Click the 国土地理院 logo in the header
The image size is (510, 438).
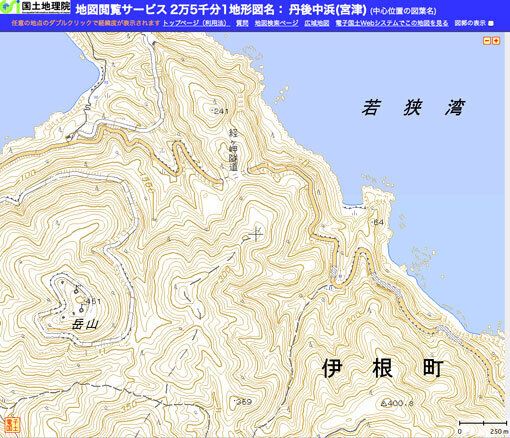pyautogui.click(x=35, y=7)
